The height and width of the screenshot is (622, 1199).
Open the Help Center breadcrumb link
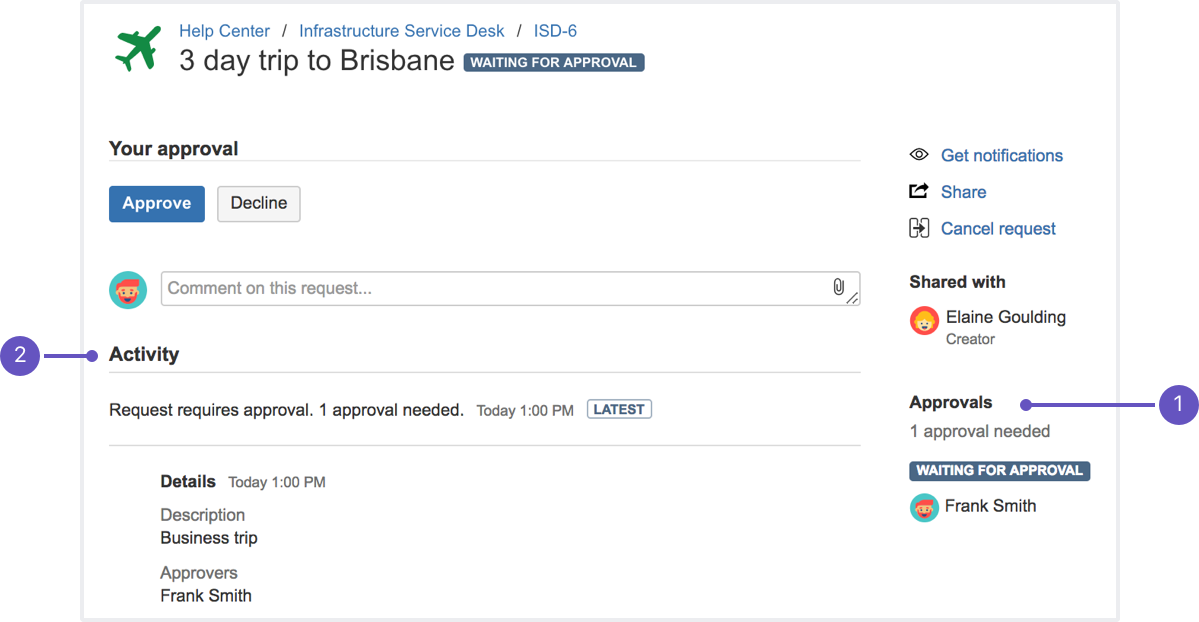coord(225,31)
